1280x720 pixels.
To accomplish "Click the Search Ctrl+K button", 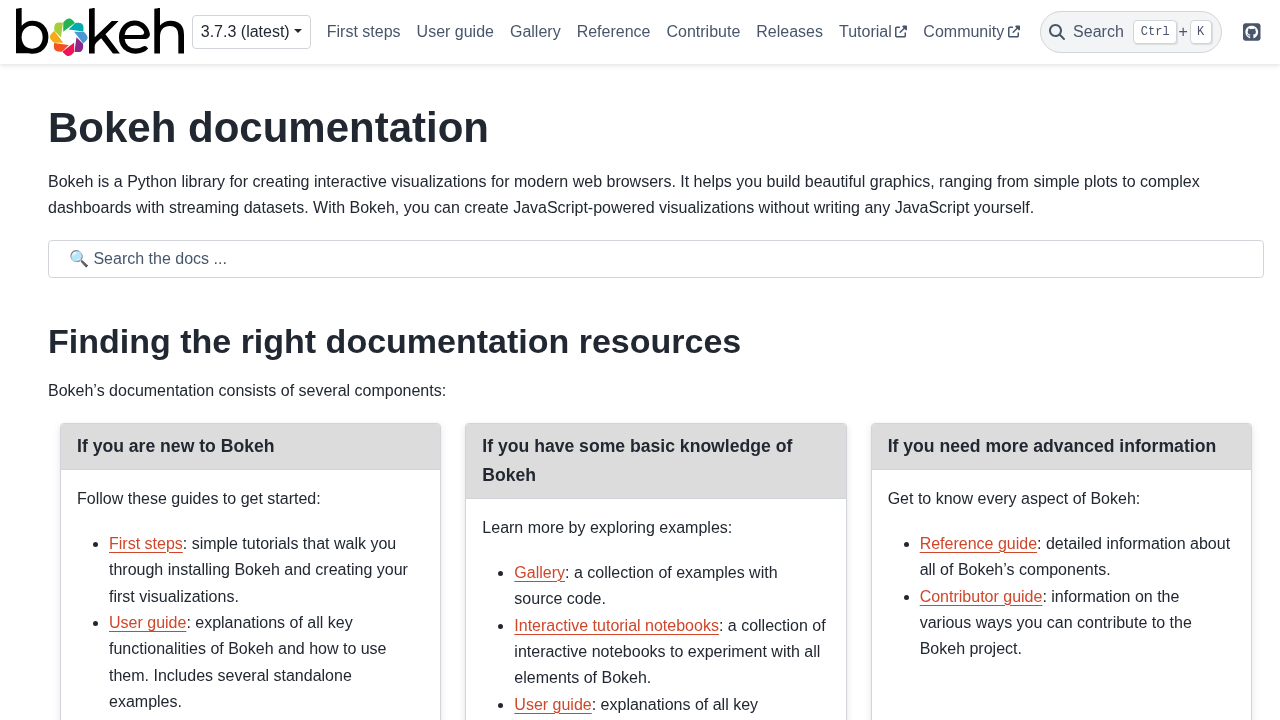I will 1130,32.
